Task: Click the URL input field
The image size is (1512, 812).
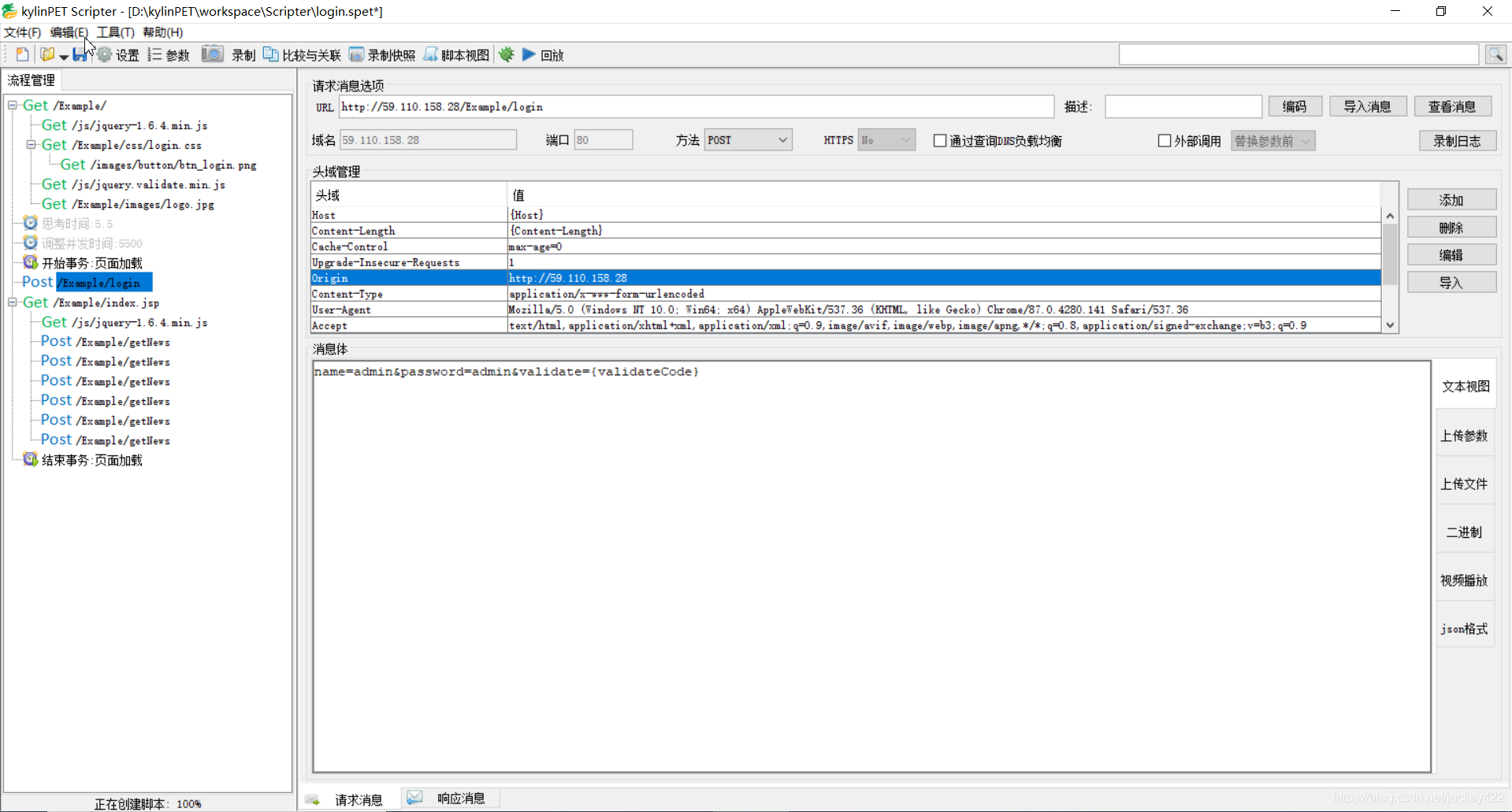Action: (x=697, y=107)
